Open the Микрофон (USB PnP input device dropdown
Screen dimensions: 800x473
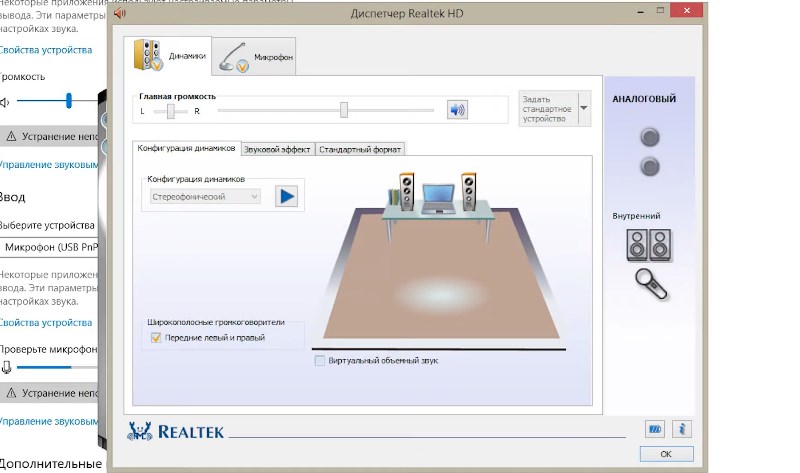click(x=49, y=247)
